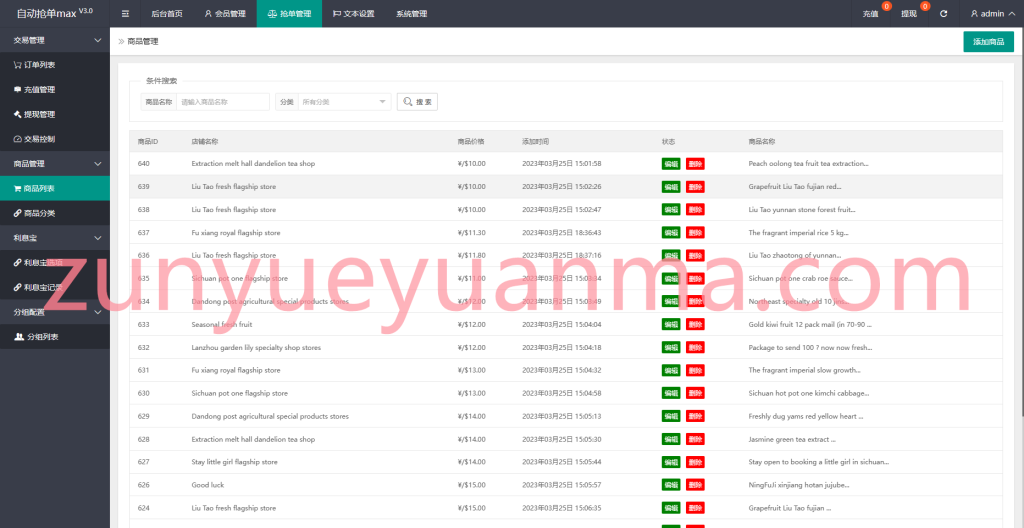This screenshot has width=1024, height=528.
Task: Open 订单列表 in sidebar
Action: pyautogui.click(x=55, y=65)
